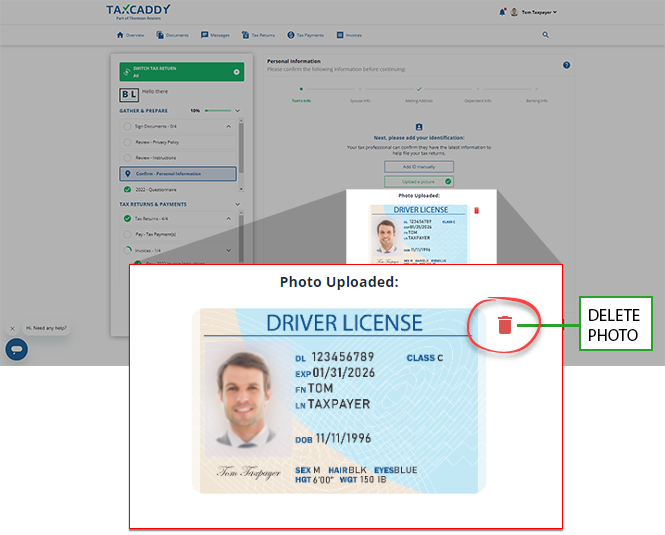Open the Invoices nav icon
665x535 pixels.
point(340,35)
